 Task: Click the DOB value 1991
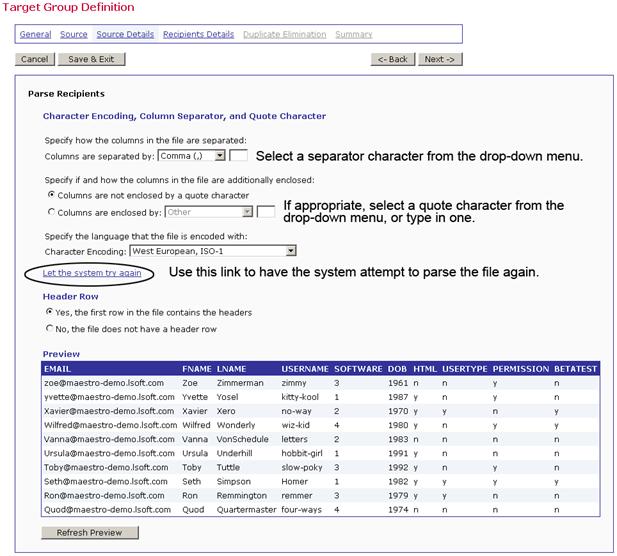[x=398, y=453]
